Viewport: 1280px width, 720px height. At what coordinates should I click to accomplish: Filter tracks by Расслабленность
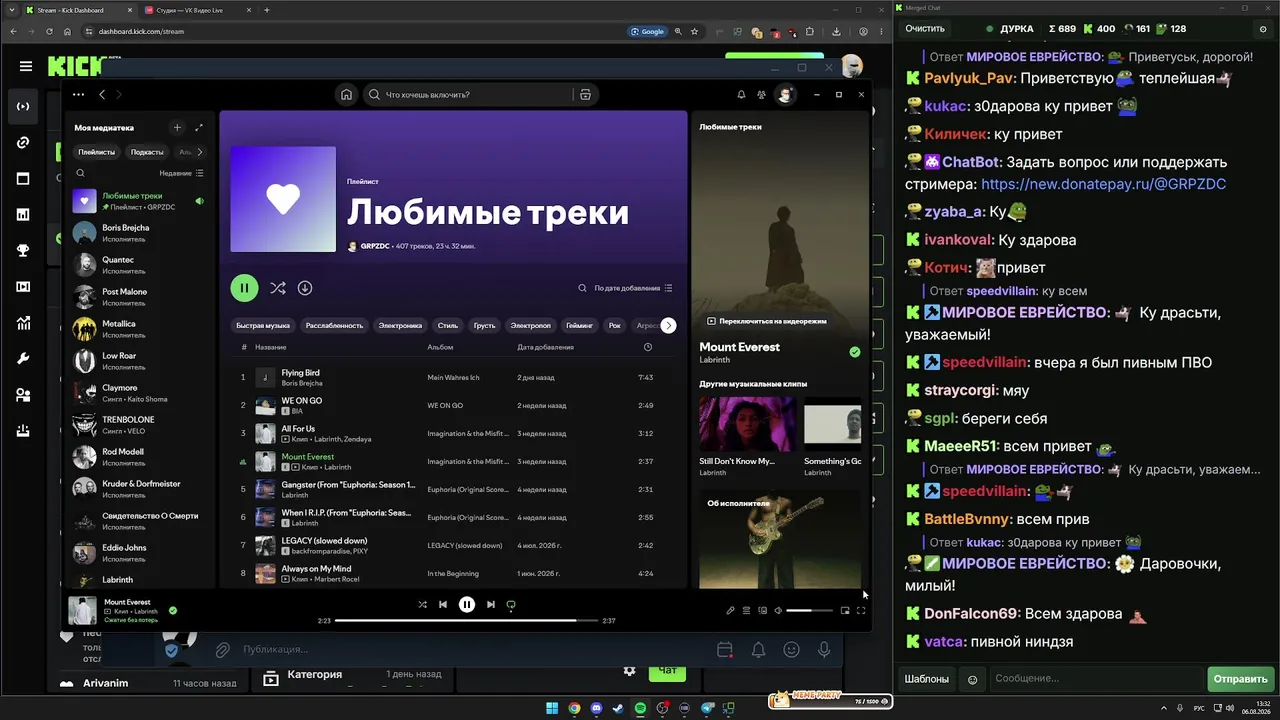334,325
